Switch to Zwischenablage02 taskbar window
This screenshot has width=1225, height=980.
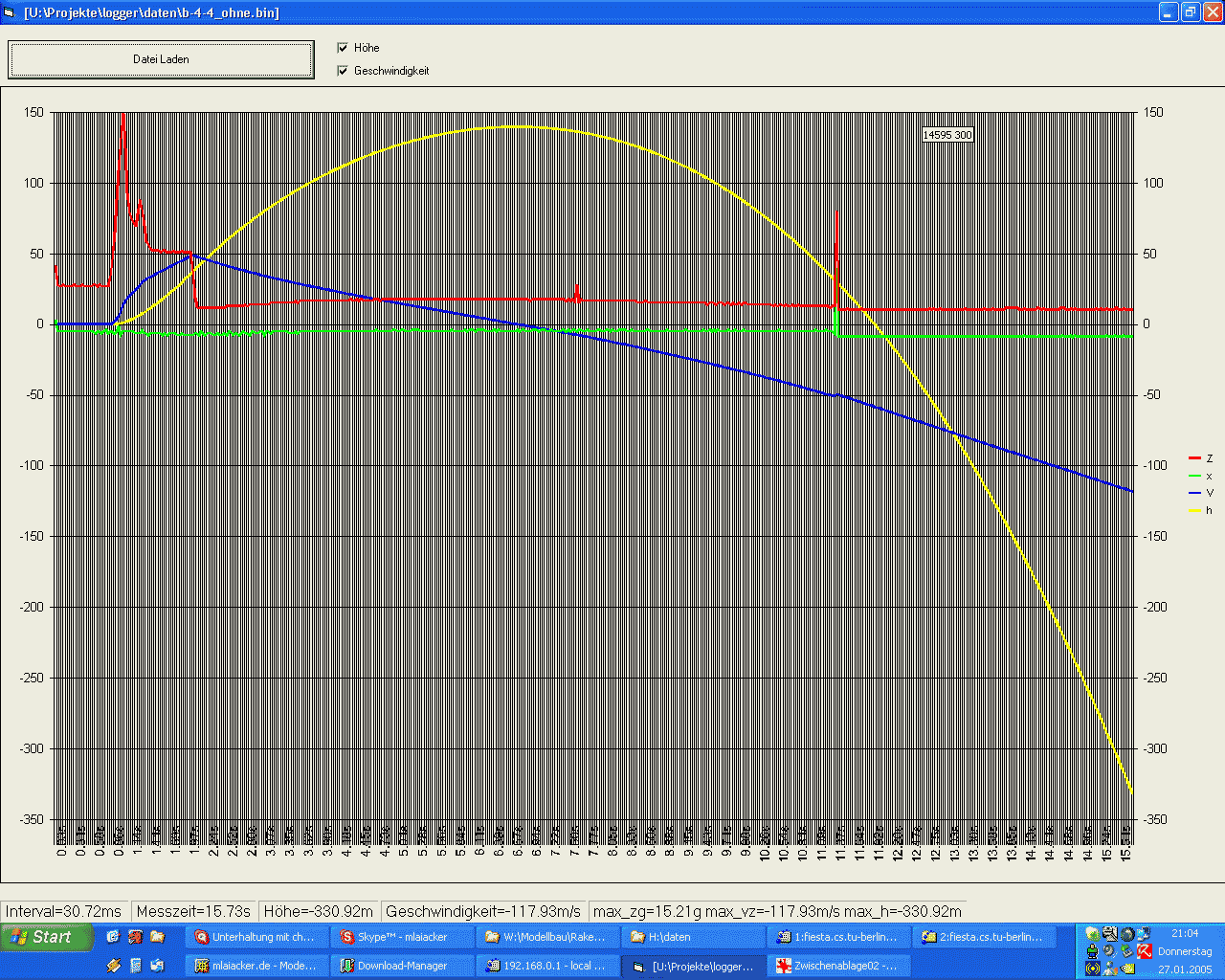click(838, 966)
